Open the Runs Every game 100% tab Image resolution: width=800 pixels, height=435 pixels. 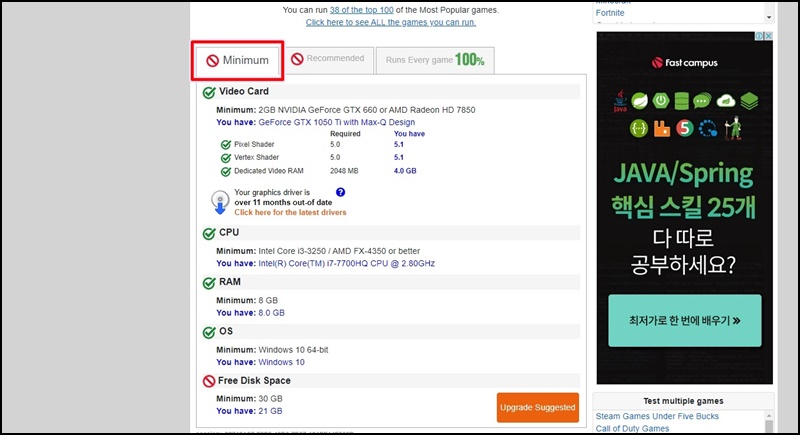(435, 60)
